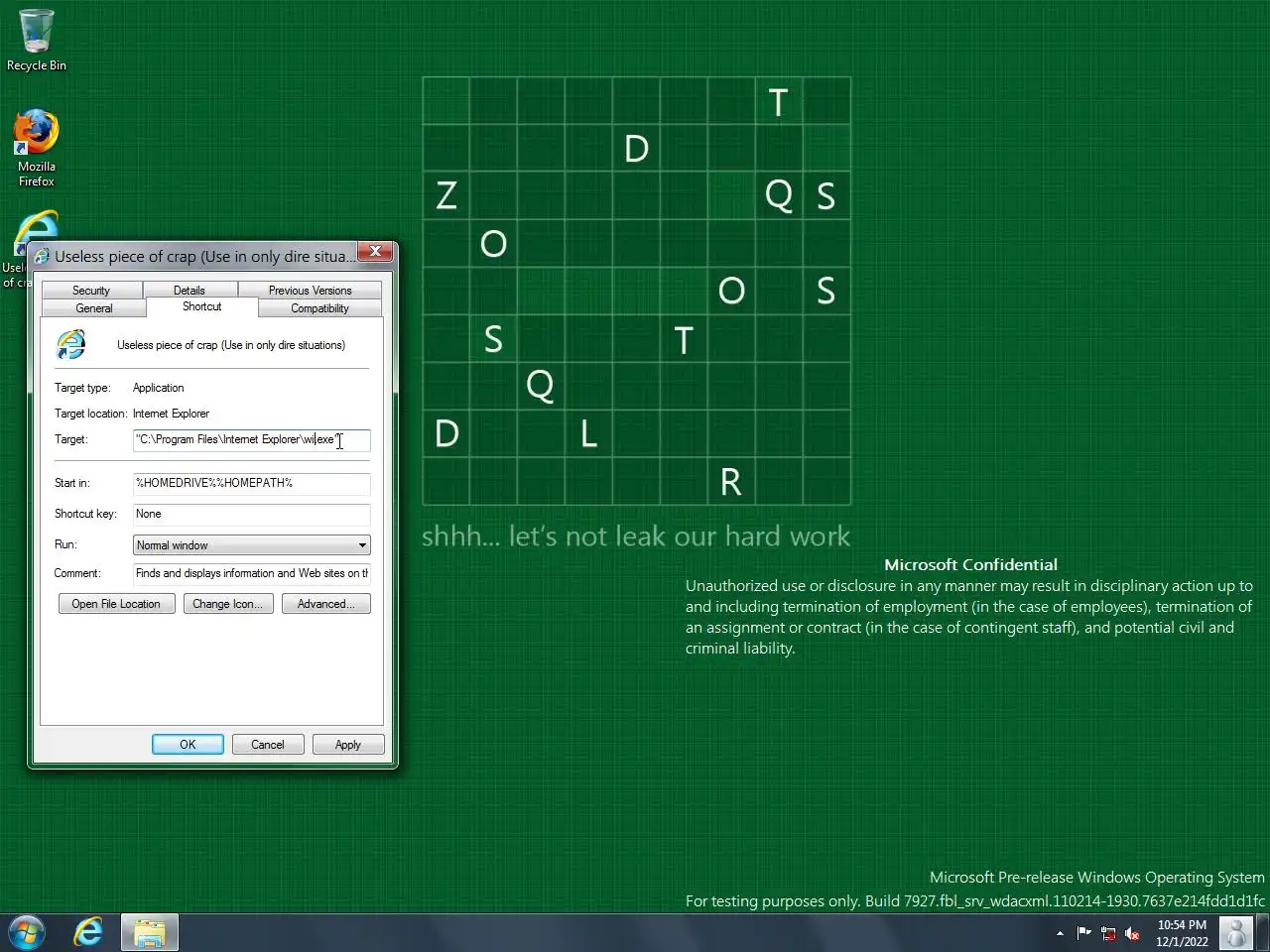Open the clock showing 10:54 PM
The height and width of the screenshot is (952, 1270).
1182,933
